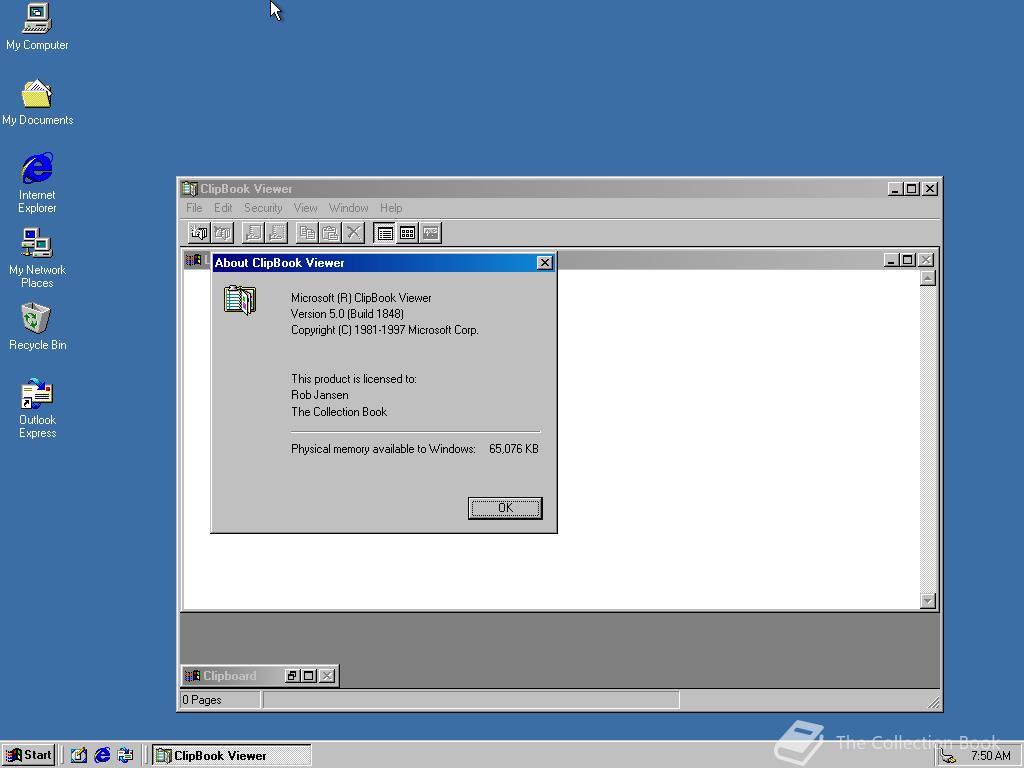Screen dimensions: 1024x768
Task: Select My Documents desktop icon
Action: 37,103
